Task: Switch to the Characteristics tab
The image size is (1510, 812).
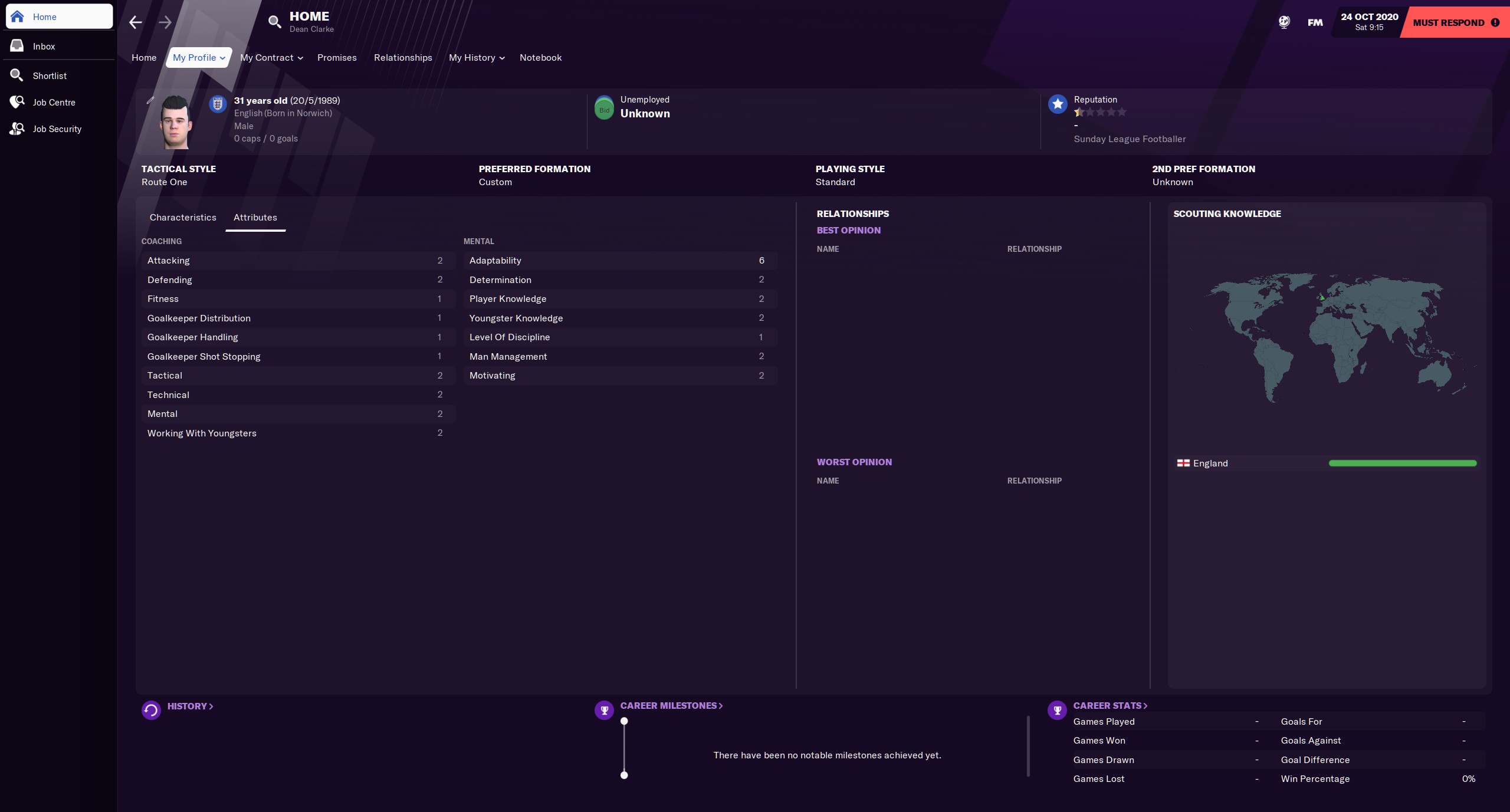Action: coord(183,218)
